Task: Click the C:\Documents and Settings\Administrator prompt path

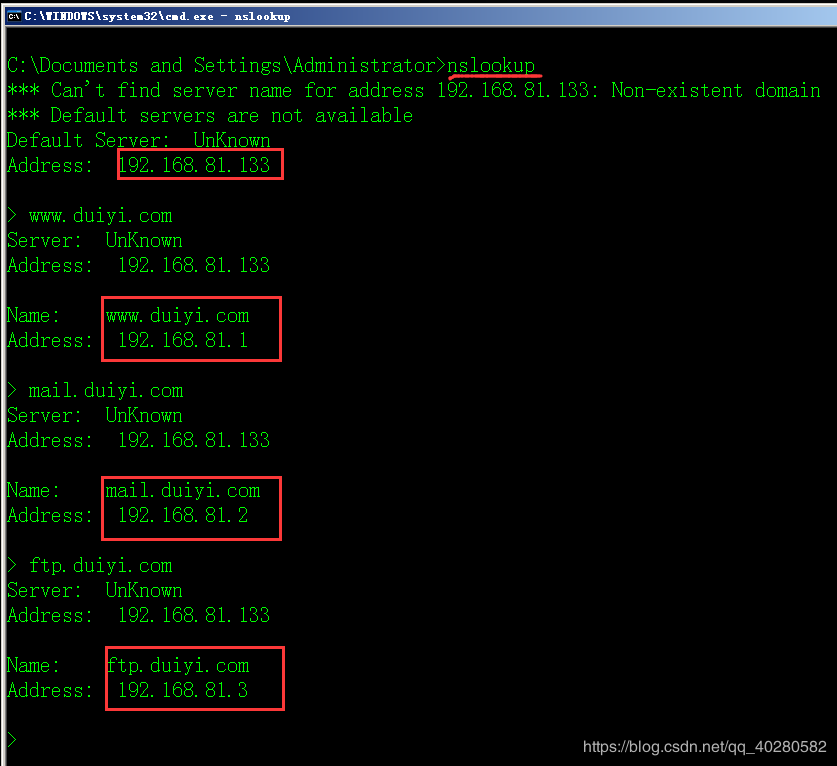Action: pyautogui.click(x=221, y=66)
